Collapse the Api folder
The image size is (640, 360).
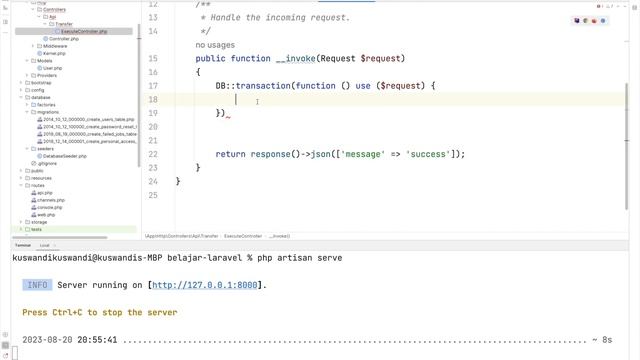pyautogui.click(x=39, y=17)
